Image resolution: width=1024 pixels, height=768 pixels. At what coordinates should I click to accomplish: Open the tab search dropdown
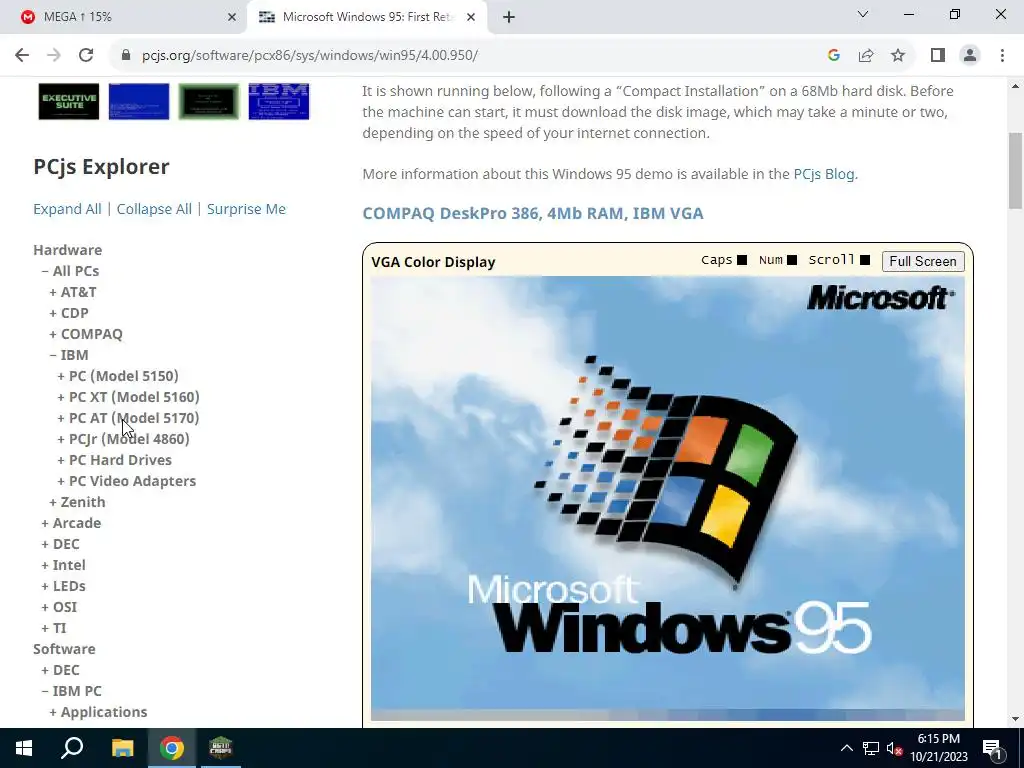863,14
